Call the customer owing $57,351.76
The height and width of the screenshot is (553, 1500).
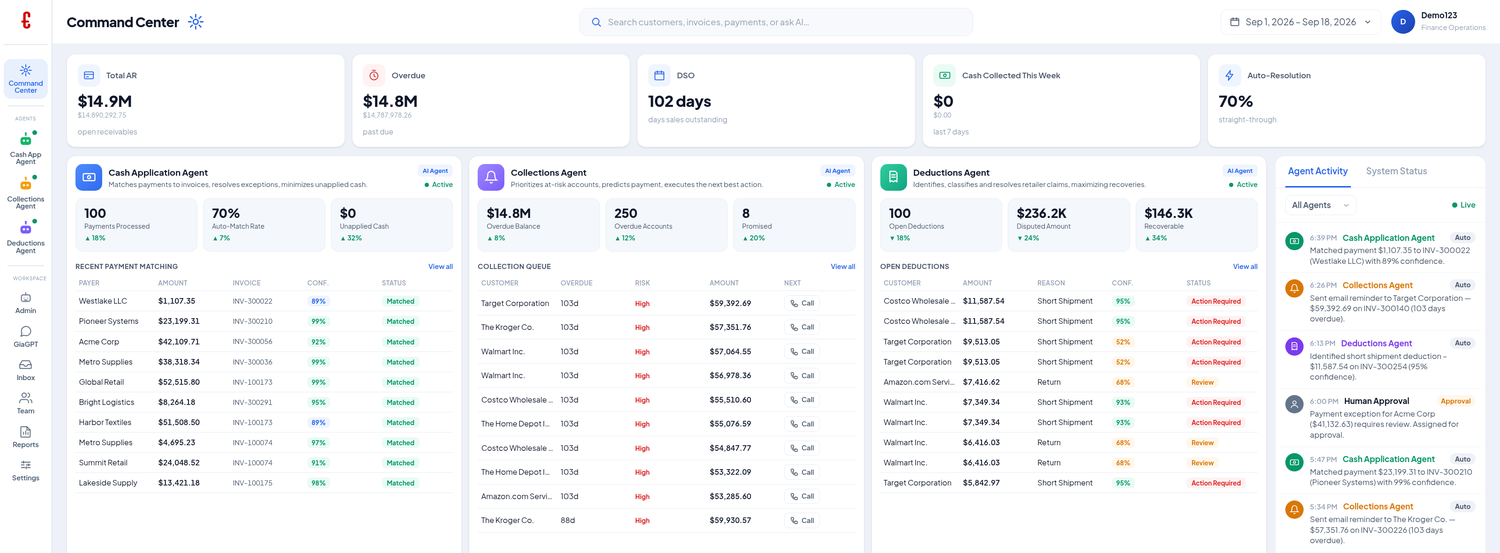pyautogui.click(x=802, y=327)
